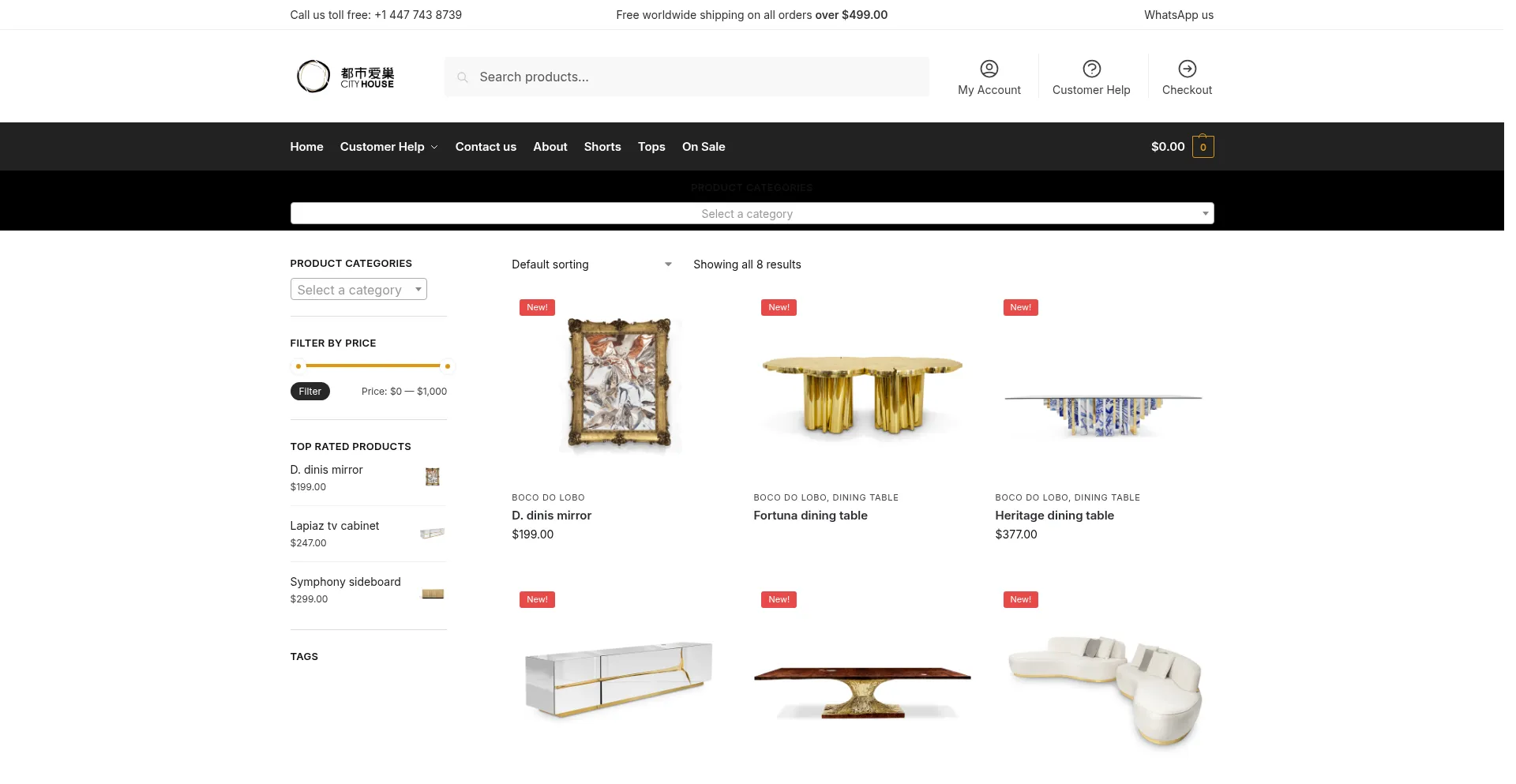This screenshot has width=1516, height=784.
Task: Click the maximum price slider handle
Action: pyautogui.click(x=447, y=366)
